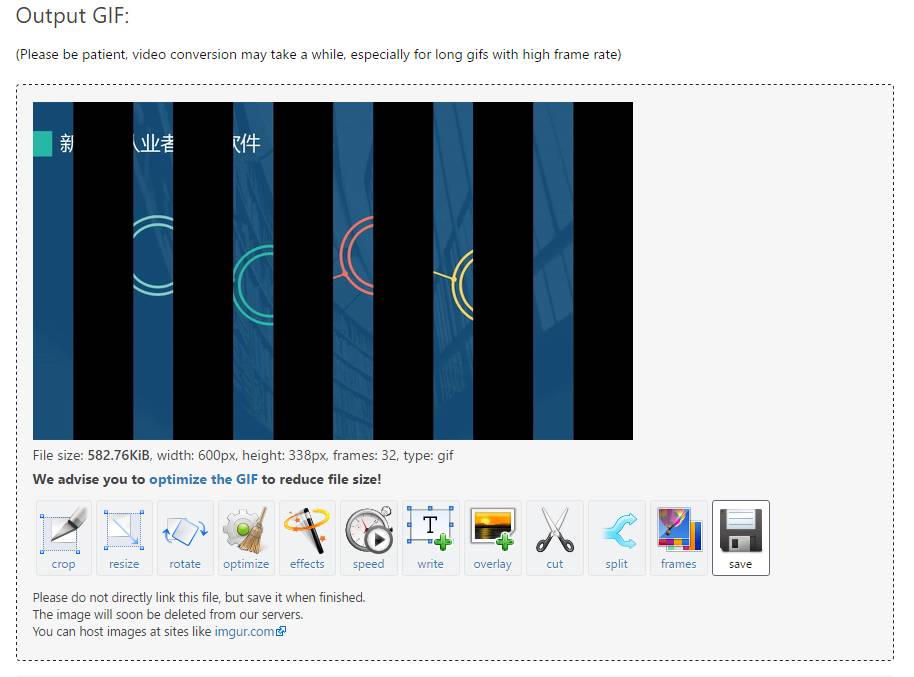Click the "Output GIF:" heading
914x677 pixels.
(x=73, y=17)
